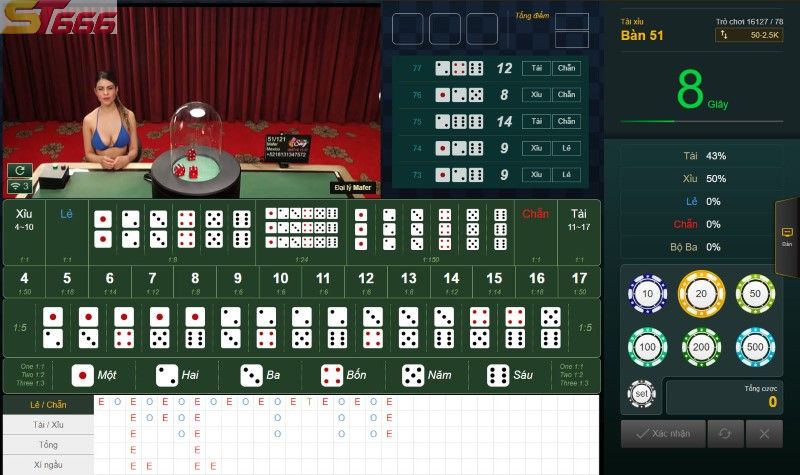Image resolution: width=800 pixels, height=475 pixels.
Task: Open the Wi-Fi signal quality selector
Action: click(20, 186)
